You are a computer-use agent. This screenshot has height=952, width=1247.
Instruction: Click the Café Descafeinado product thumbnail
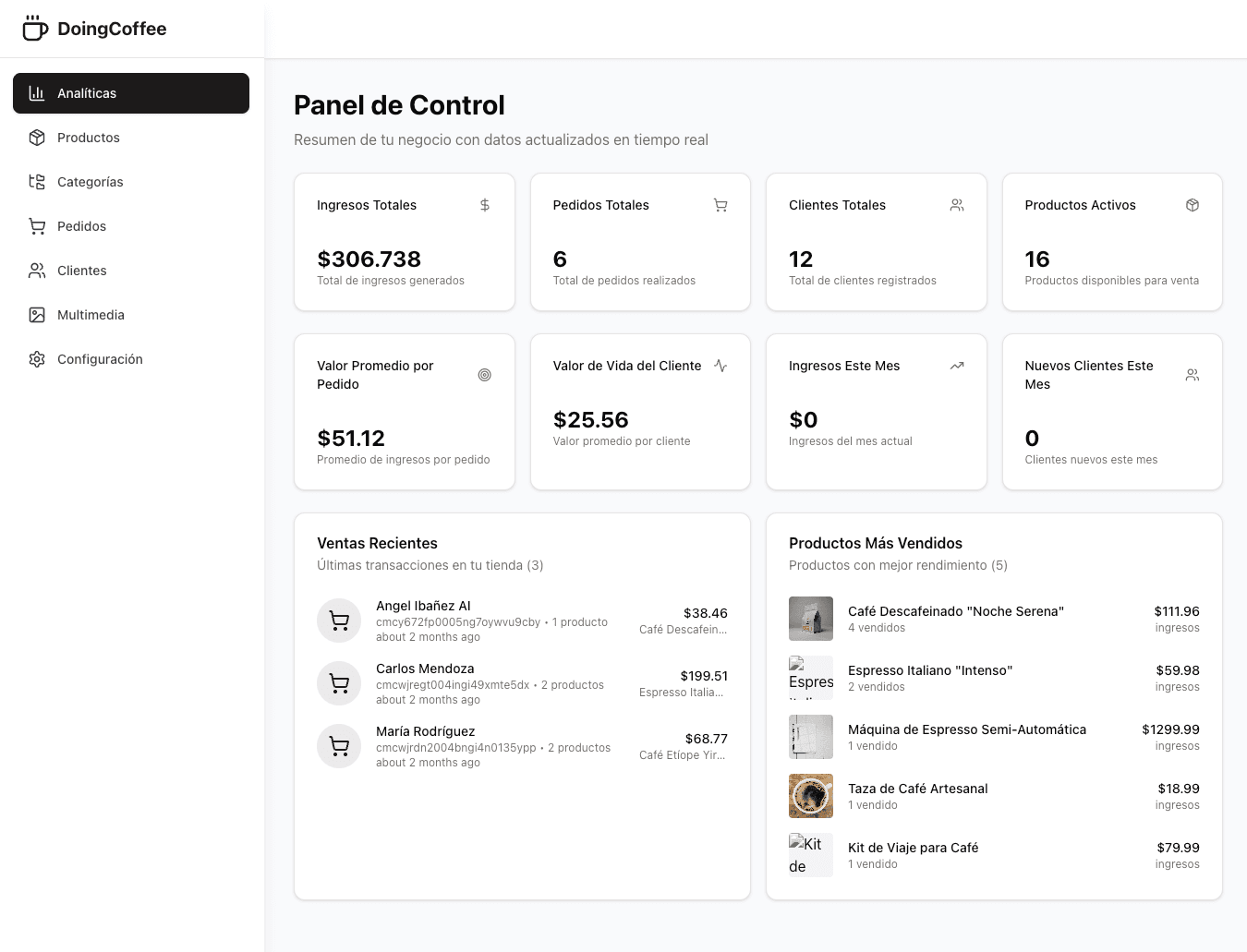point(810,618)
